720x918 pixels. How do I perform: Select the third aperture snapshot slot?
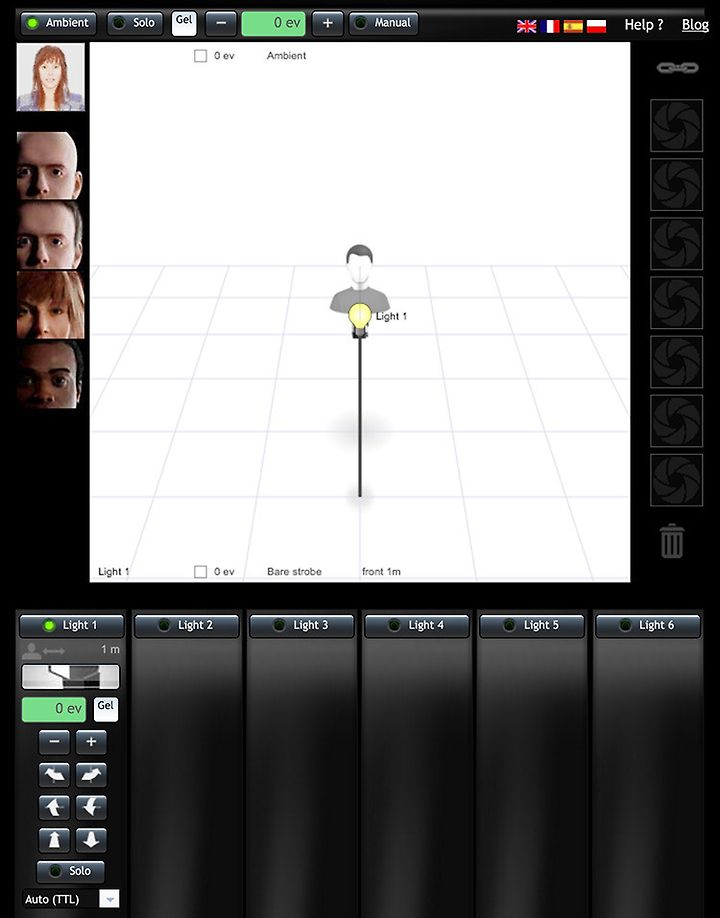tap(677, 244)
